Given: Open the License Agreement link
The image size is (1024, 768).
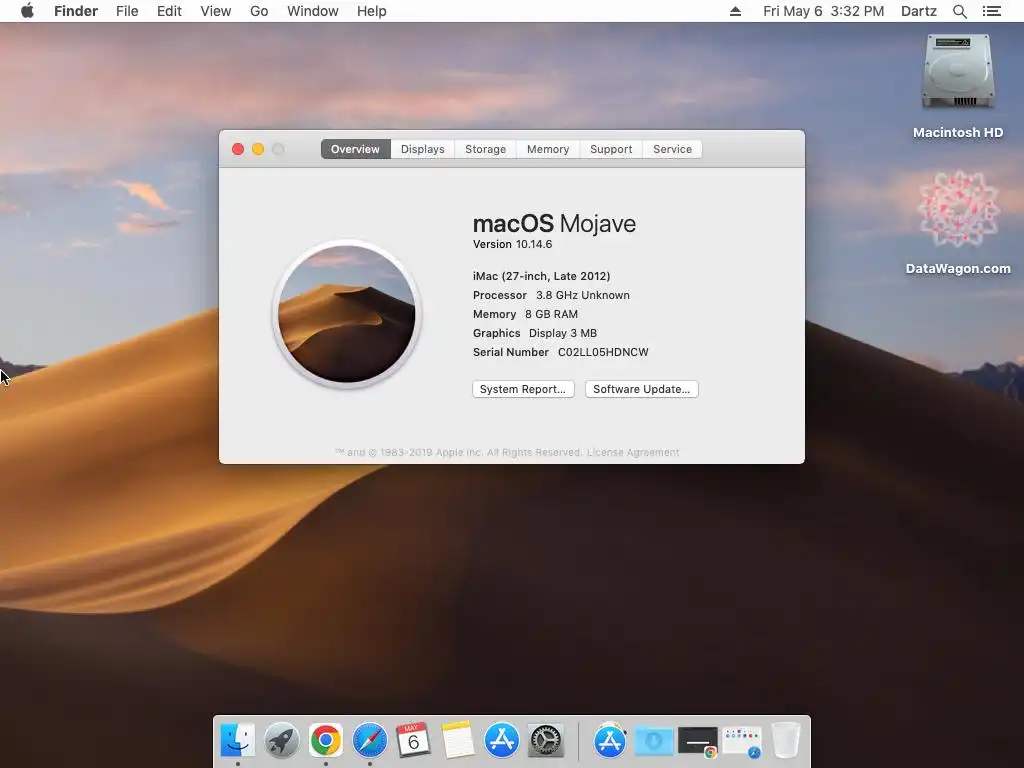Looking at the screenshot, I should click(633, 452).
